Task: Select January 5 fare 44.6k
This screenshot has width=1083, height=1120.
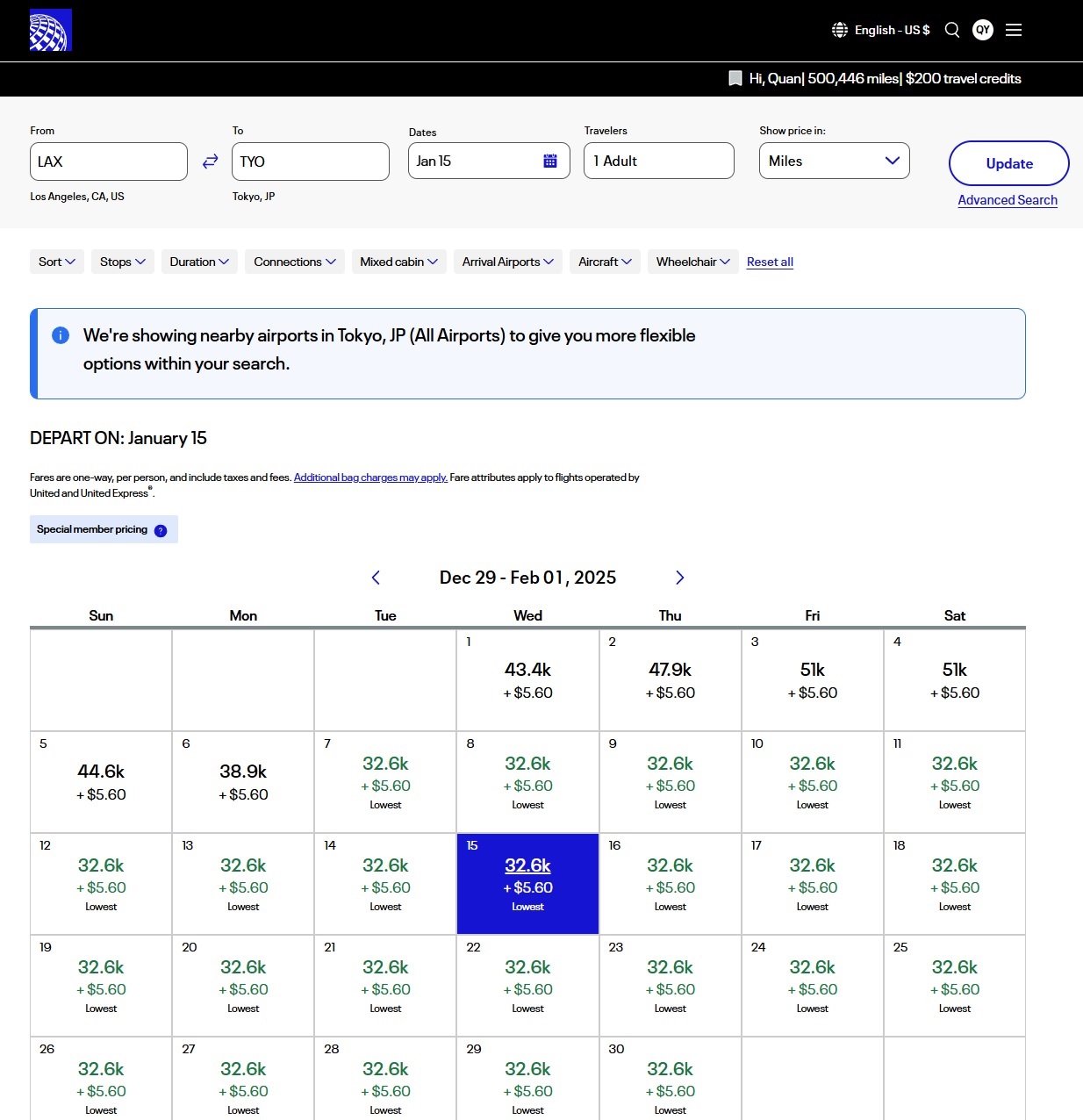Action: 101,782
